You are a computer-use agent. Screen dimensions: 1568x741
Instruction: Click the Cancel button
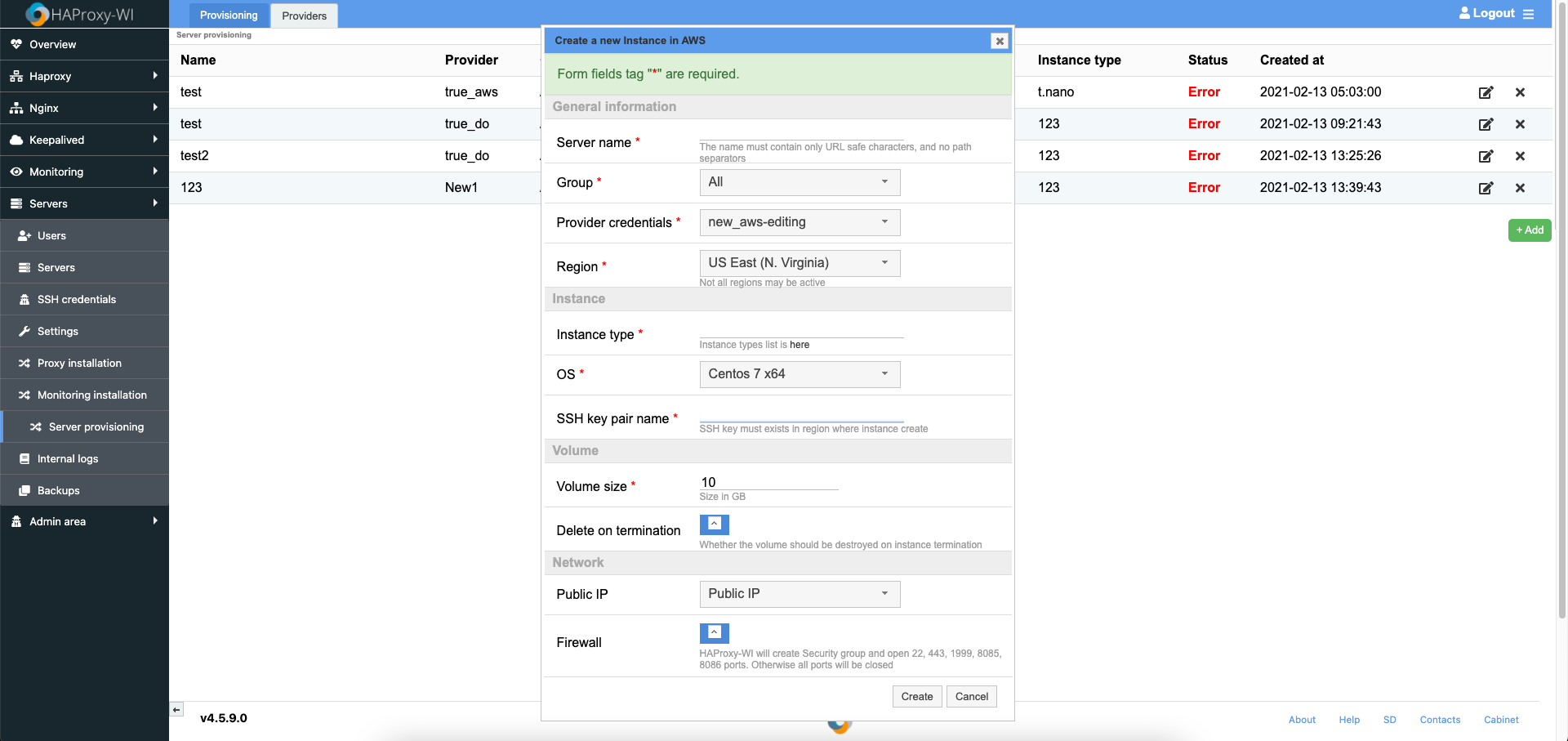(x=972, y=696)
